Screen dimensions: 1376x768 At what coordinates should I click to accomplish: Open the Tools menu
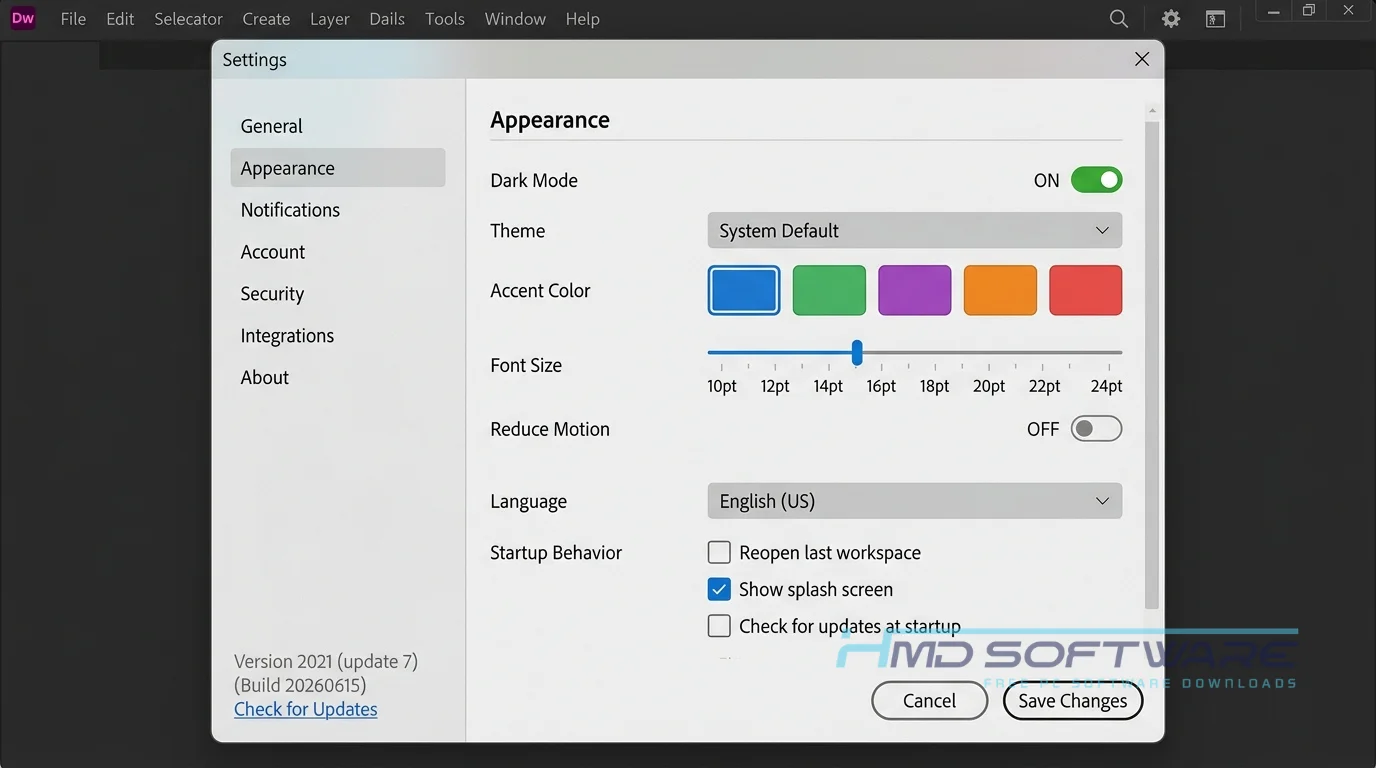(x=444, y=19)
